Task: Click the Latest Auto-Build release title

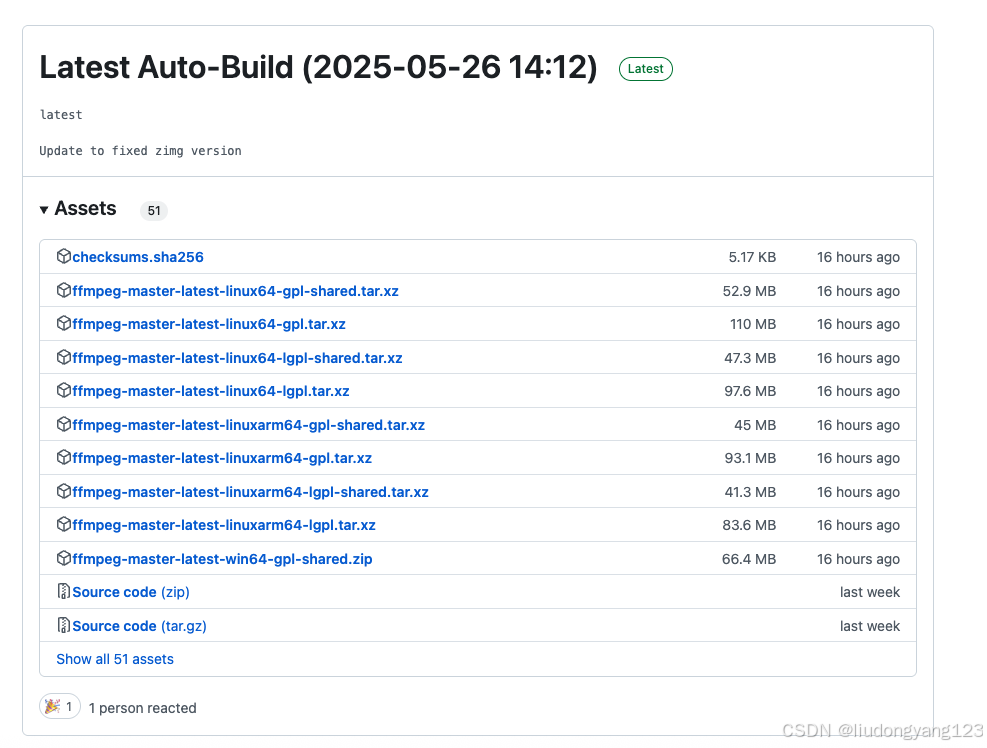Action: [x=319, y=67]
